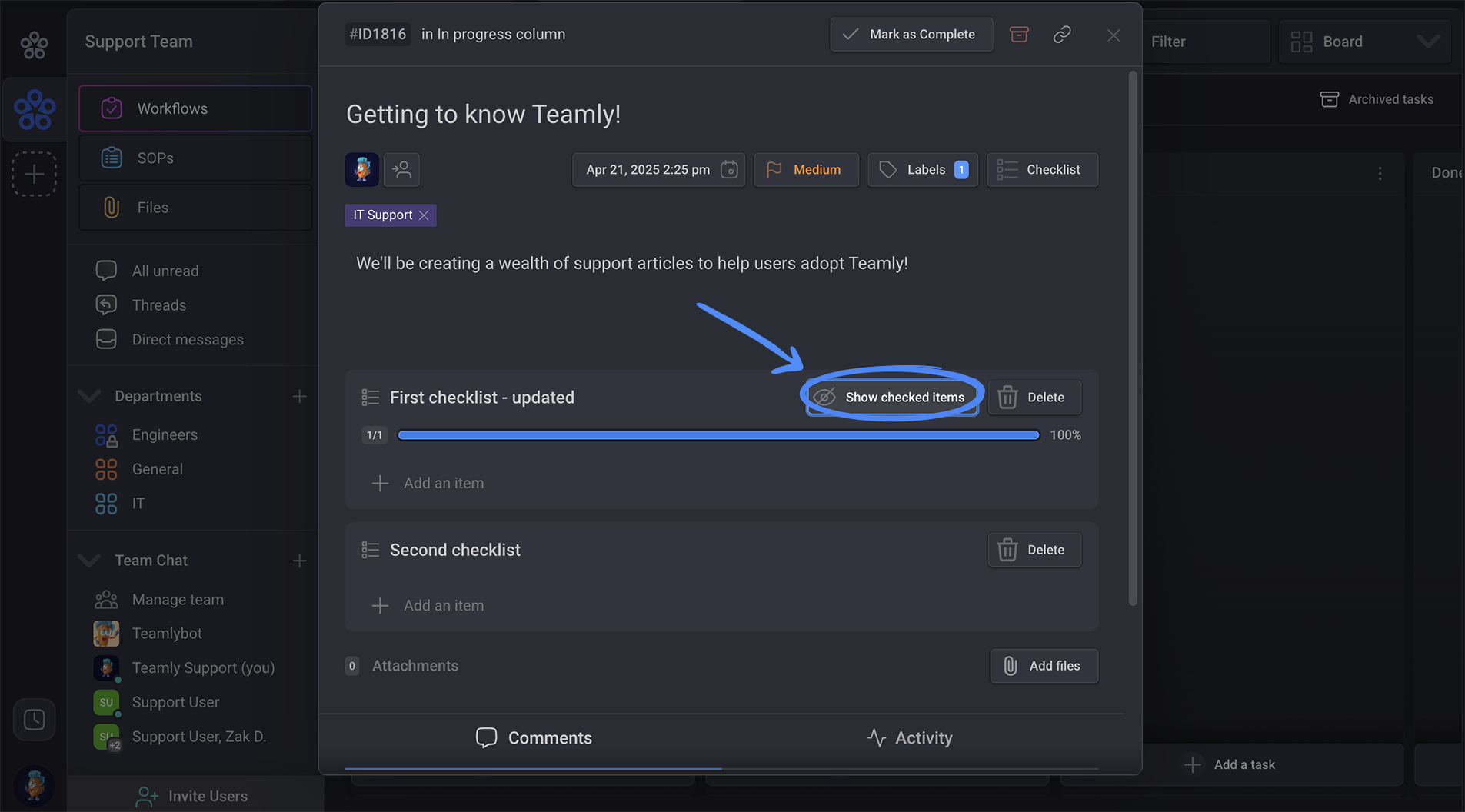The width and height of the screenshot is (1465, 812).
Task: Select the active Teamly workspace icon
Action: [x=35, y=109]
